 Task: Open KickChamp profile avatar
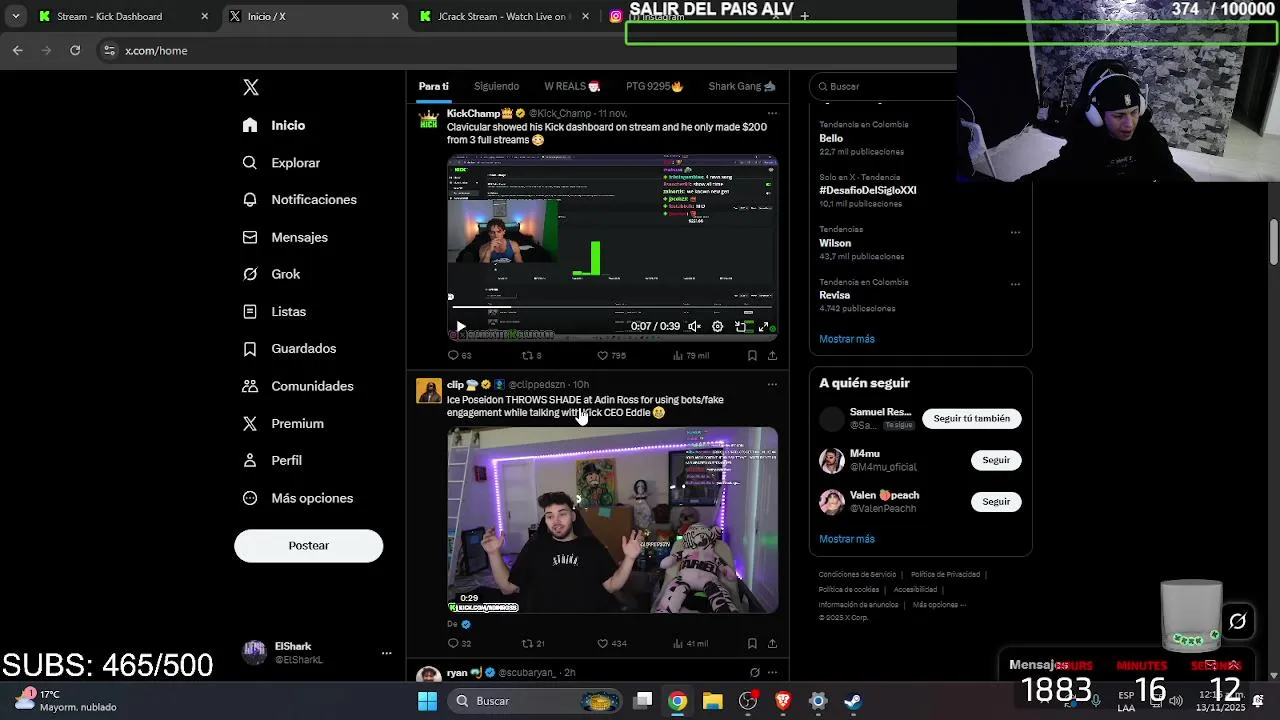click(429, 120)
